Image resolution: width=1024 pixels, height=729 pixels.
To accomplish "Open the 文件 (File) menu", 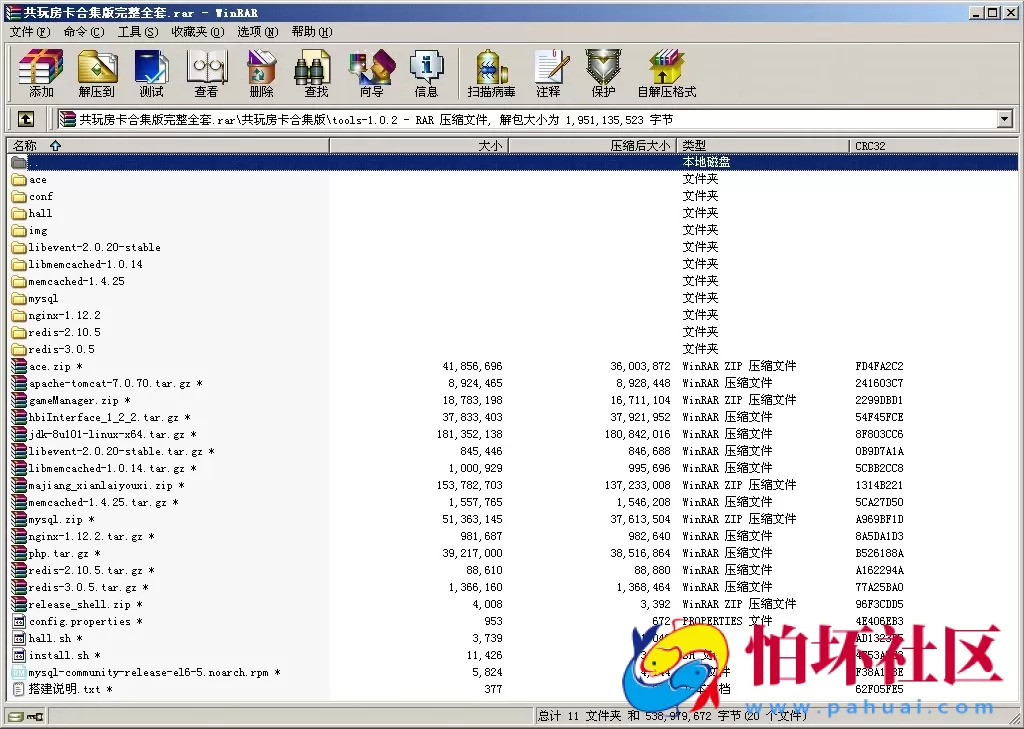I will 29,31.
